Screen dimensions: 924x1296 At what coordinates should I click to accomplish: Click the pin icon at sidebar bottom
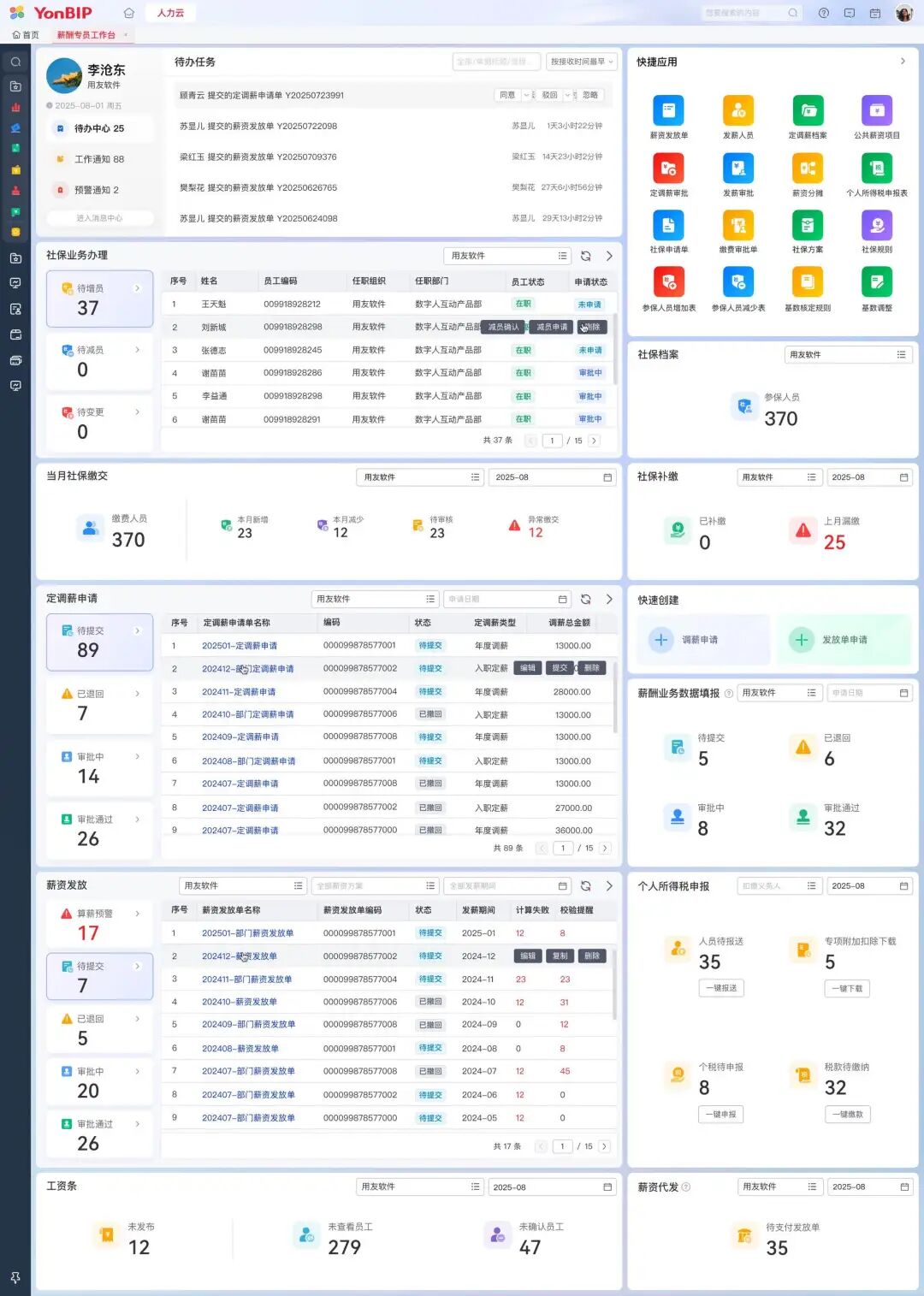pos(15,1277)
